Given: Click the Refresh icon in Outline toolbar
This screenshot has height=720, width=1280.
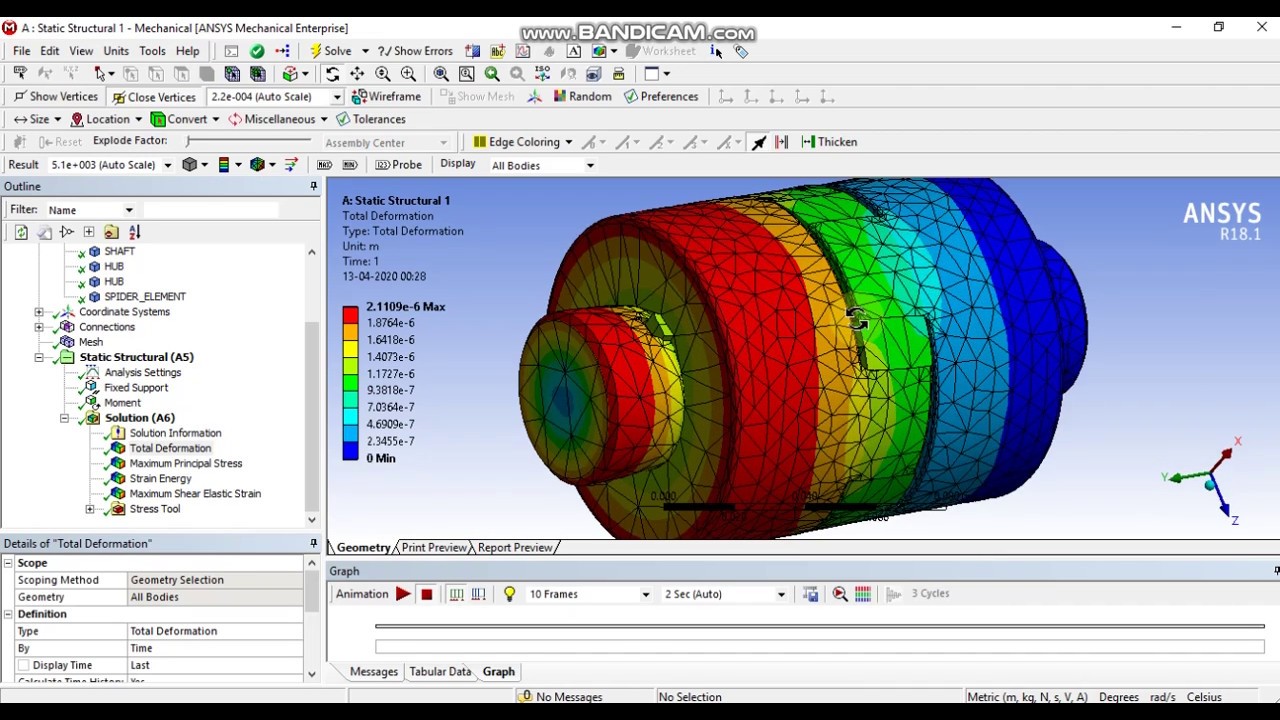Looking at the screenshot, I should 21,232.
